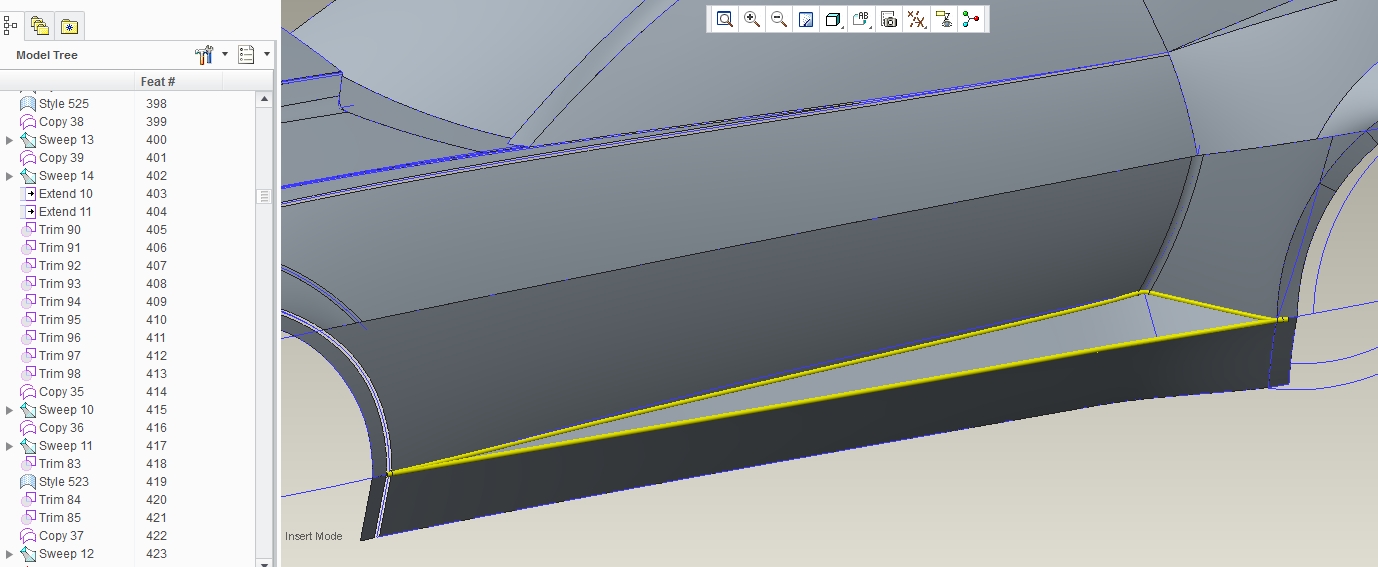
Task: Select the Trim 91 feature
Action: 60,248
